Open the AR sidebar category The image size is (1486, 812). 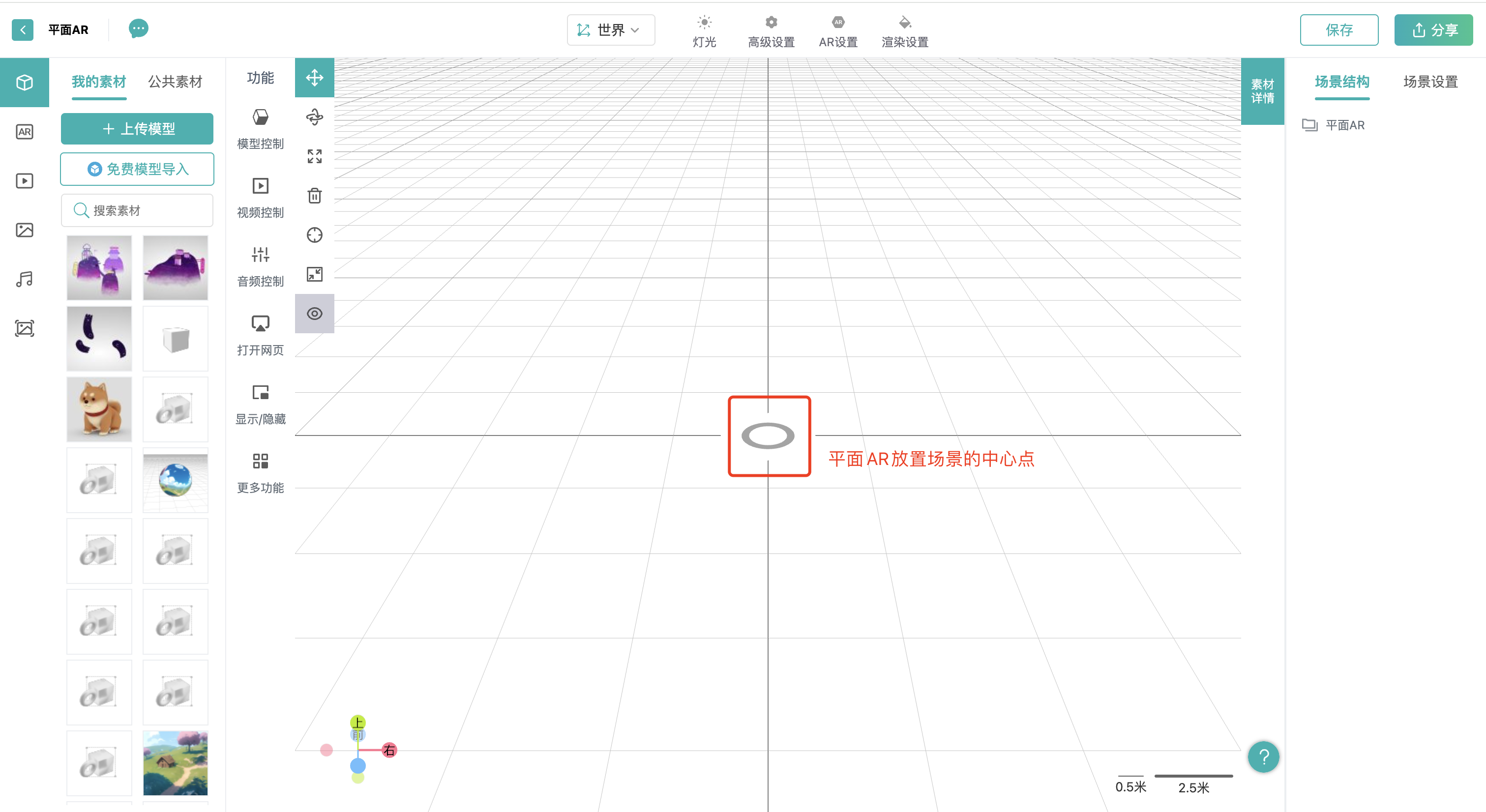pyautogui.click(x=24, y=132)
